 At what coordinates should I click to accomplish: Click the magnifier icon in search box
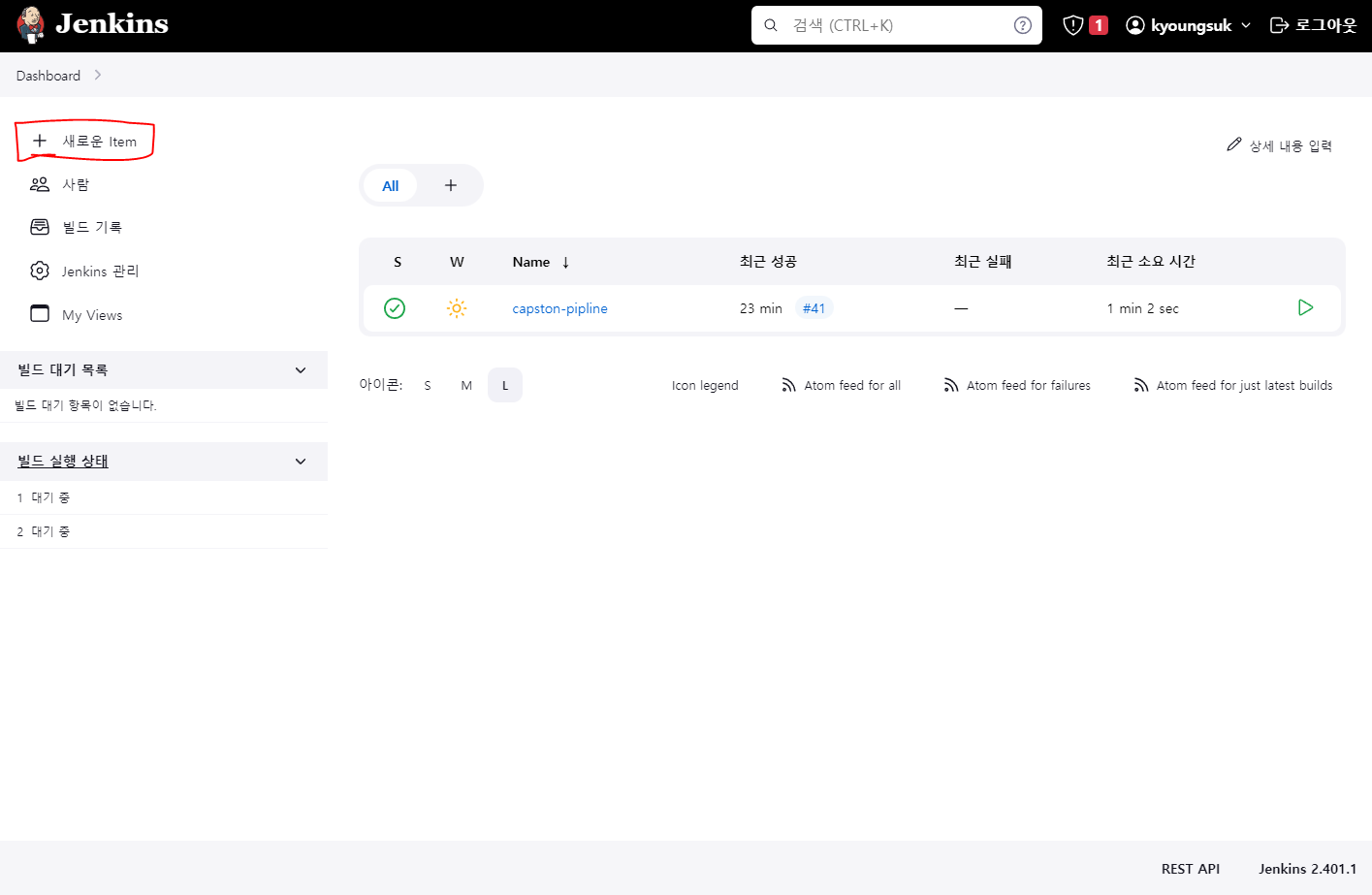[x=771, y=25]
